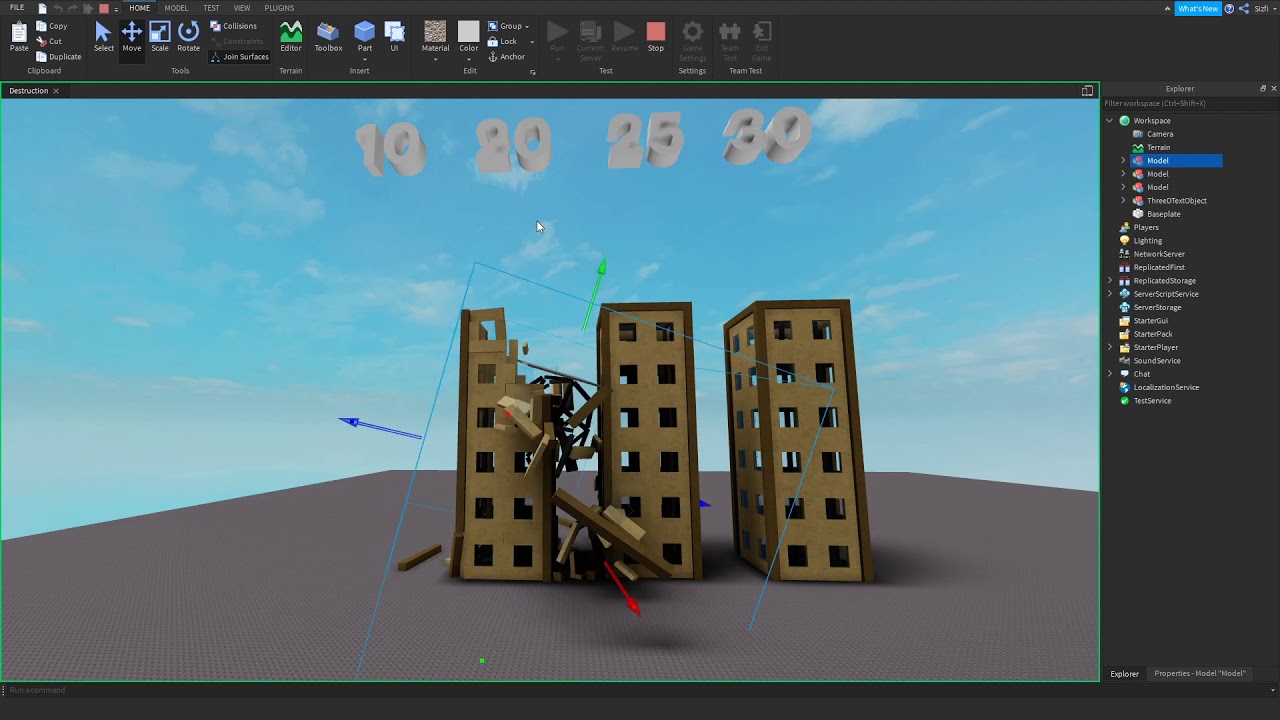Click the Stop test button

point(656,36)
